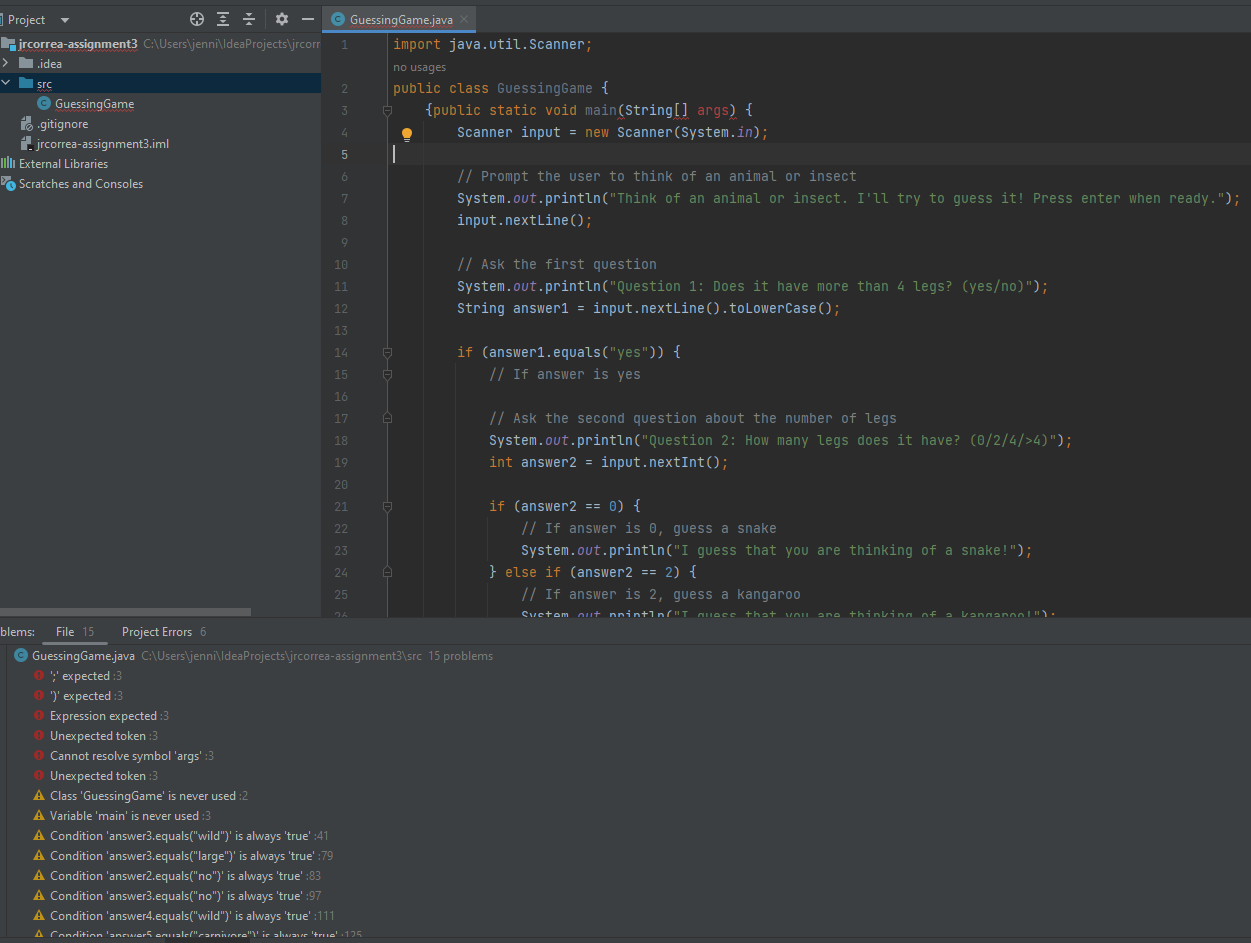The image size is (1251, 943).
Task: Click the yellow lightbulb quick-fix icon
Action: coord(407,134)
